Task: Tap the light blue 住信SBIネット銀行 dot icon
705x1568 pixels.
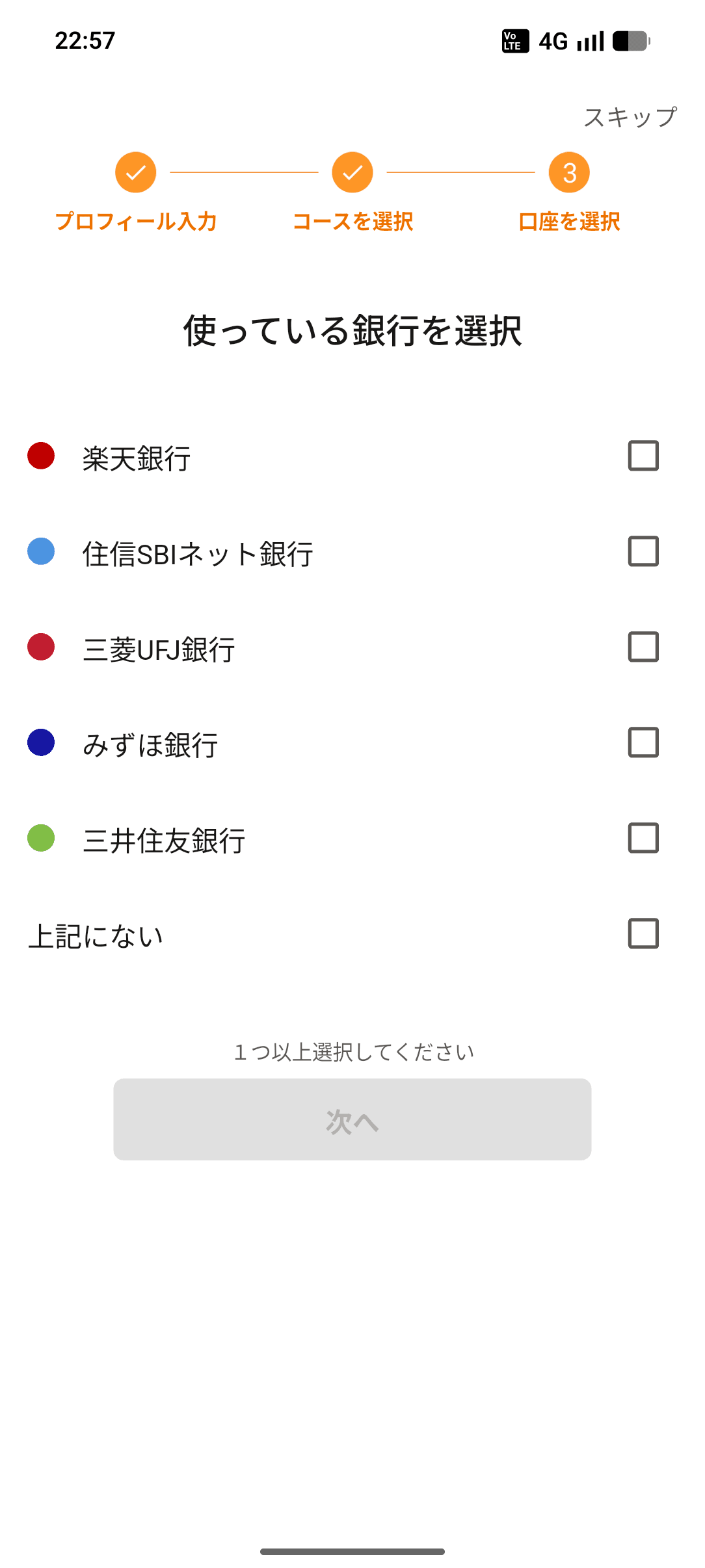Action: [x=41, y=551]
